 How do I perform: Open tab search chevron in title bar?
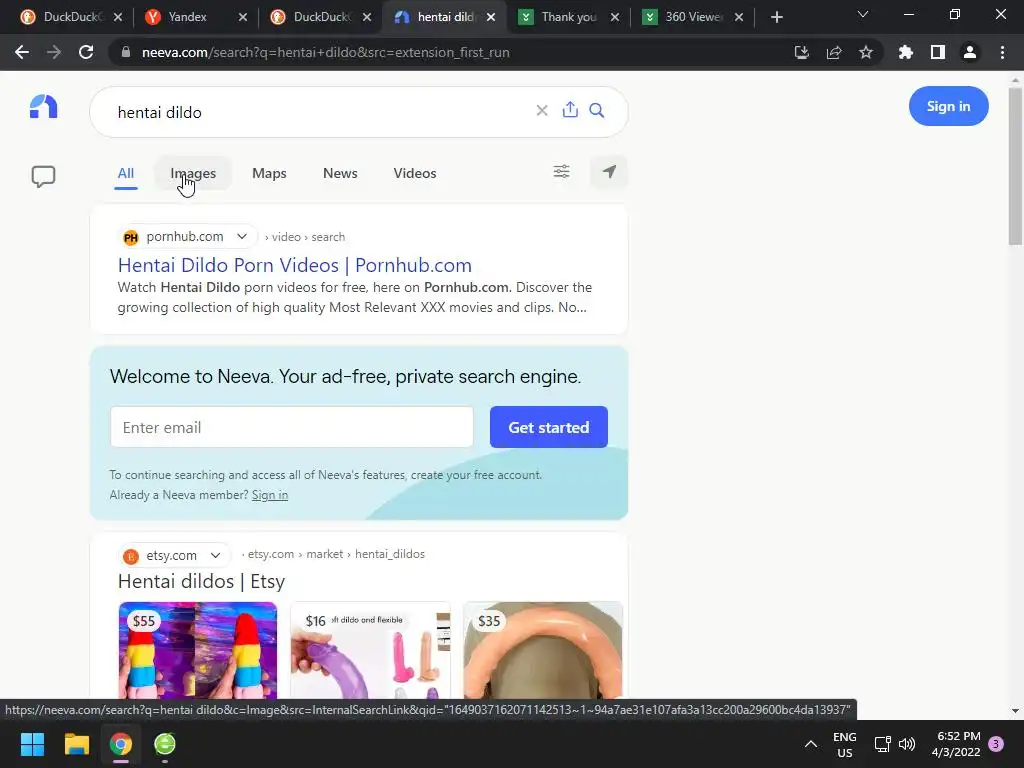click(x=863, y=14)
